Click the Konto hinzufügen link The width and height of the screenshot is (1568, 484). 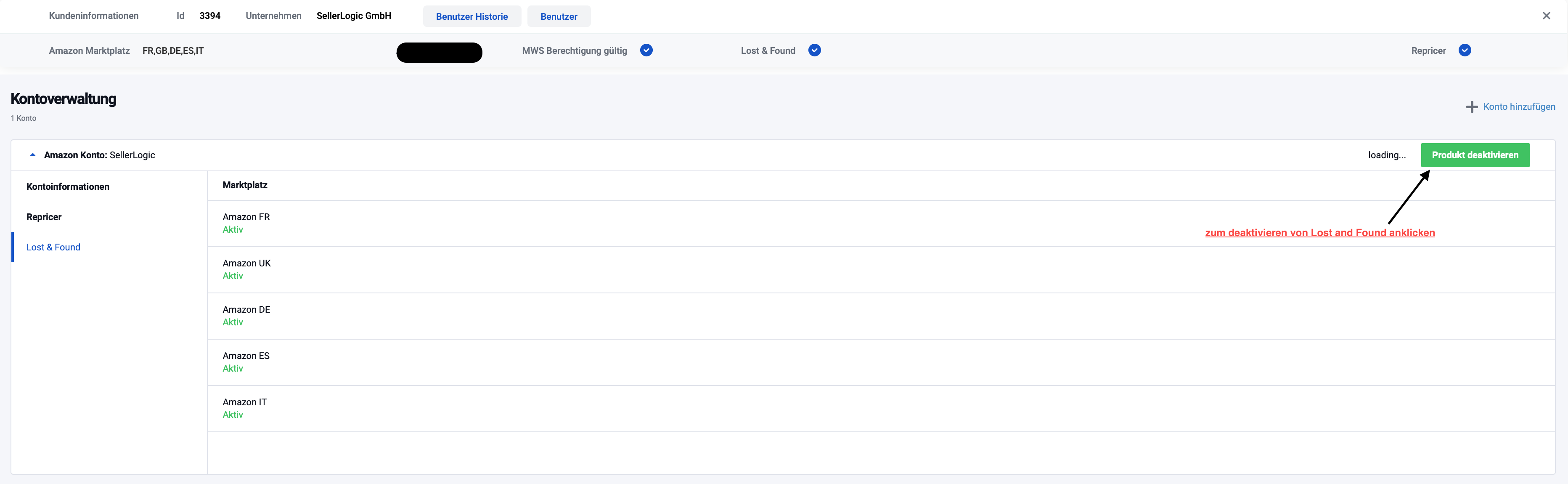coord(1519,106)
